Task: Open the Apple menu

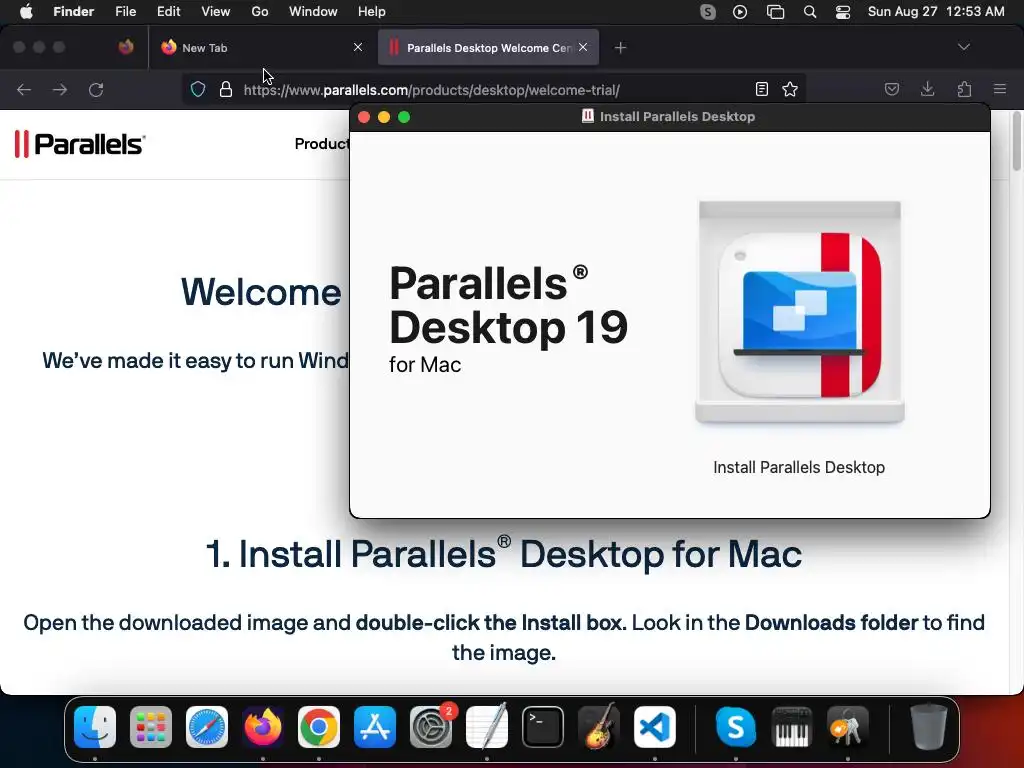Action: pyautogui.click(x=26, y=12)
